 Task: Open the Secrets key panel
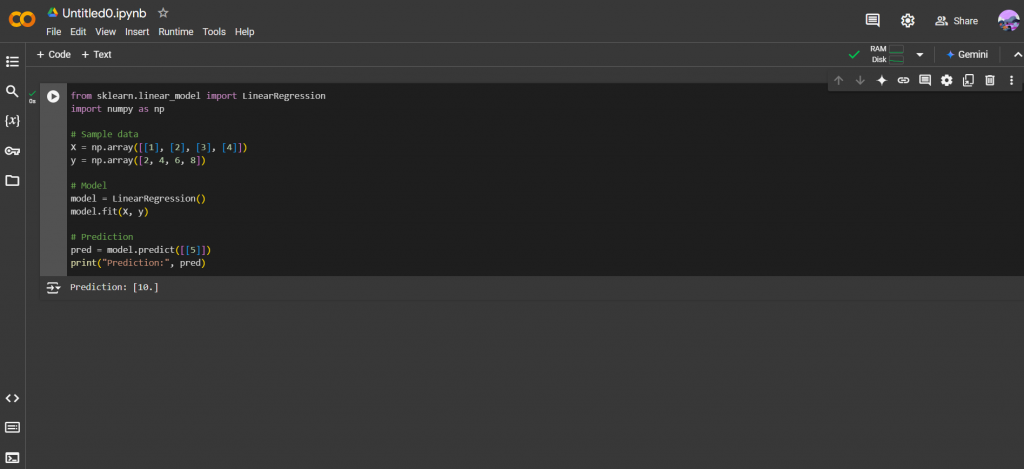pyautogui.click(x=12, y=151)
